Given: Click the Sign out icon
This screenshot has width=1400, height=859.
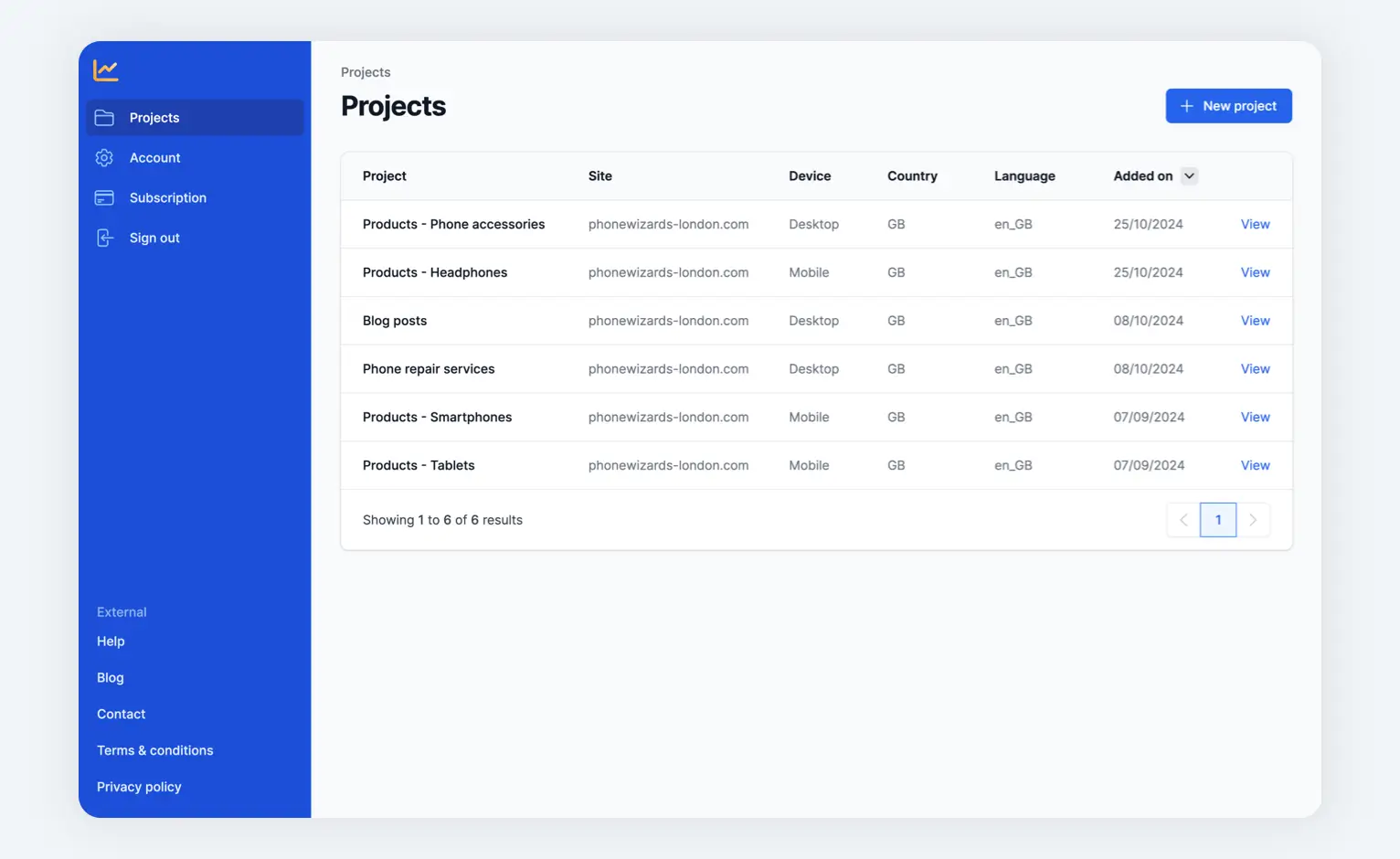Looking at the screenshot, I should (104, 238).
